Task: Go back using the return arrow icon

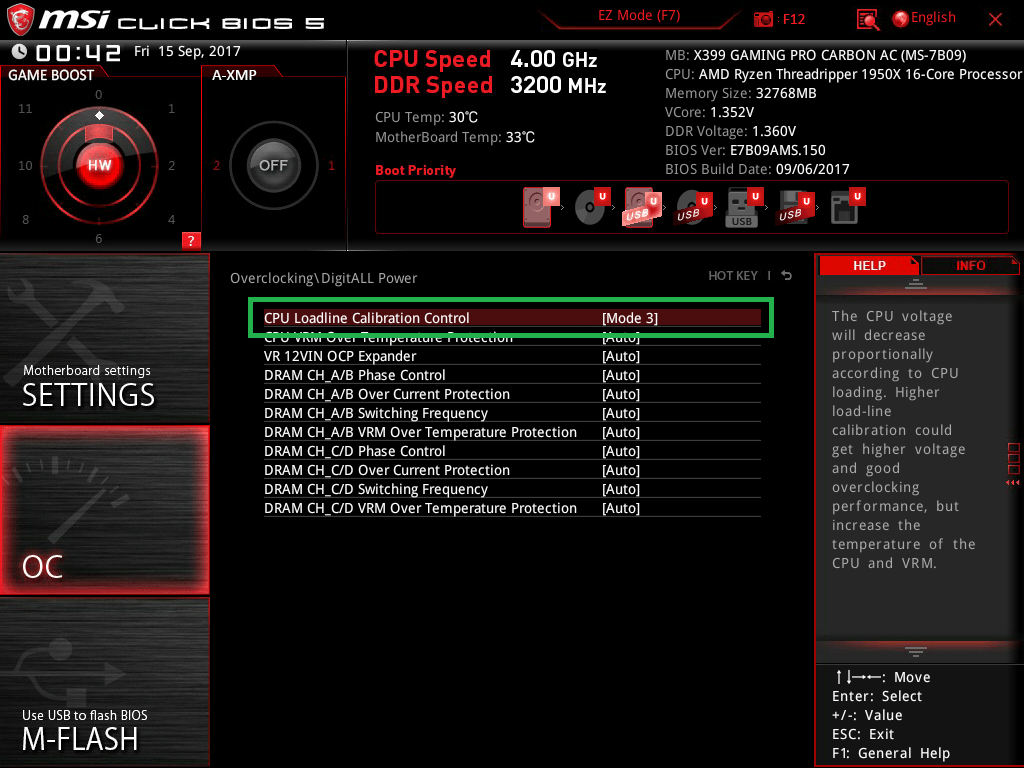Action: (787, 276)
